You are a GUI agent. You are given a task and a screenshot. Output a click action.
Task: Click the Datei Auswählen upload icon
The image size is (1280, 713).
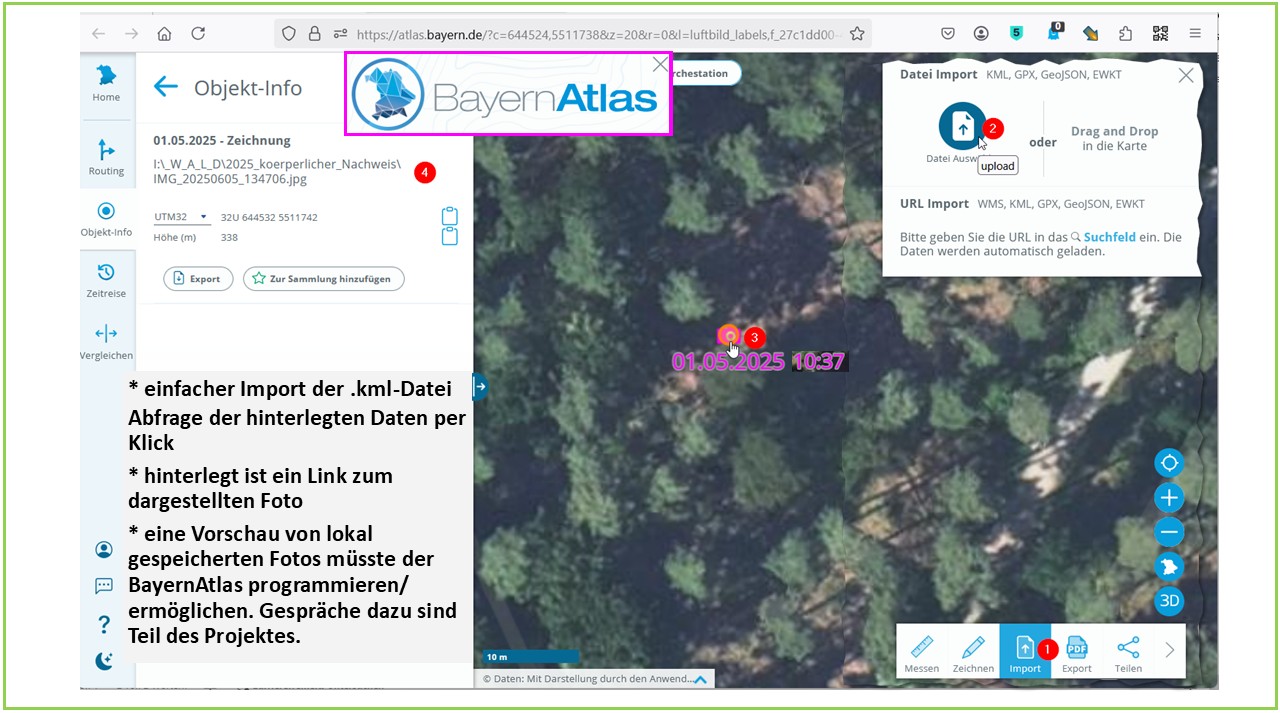(x=961, y=126)
